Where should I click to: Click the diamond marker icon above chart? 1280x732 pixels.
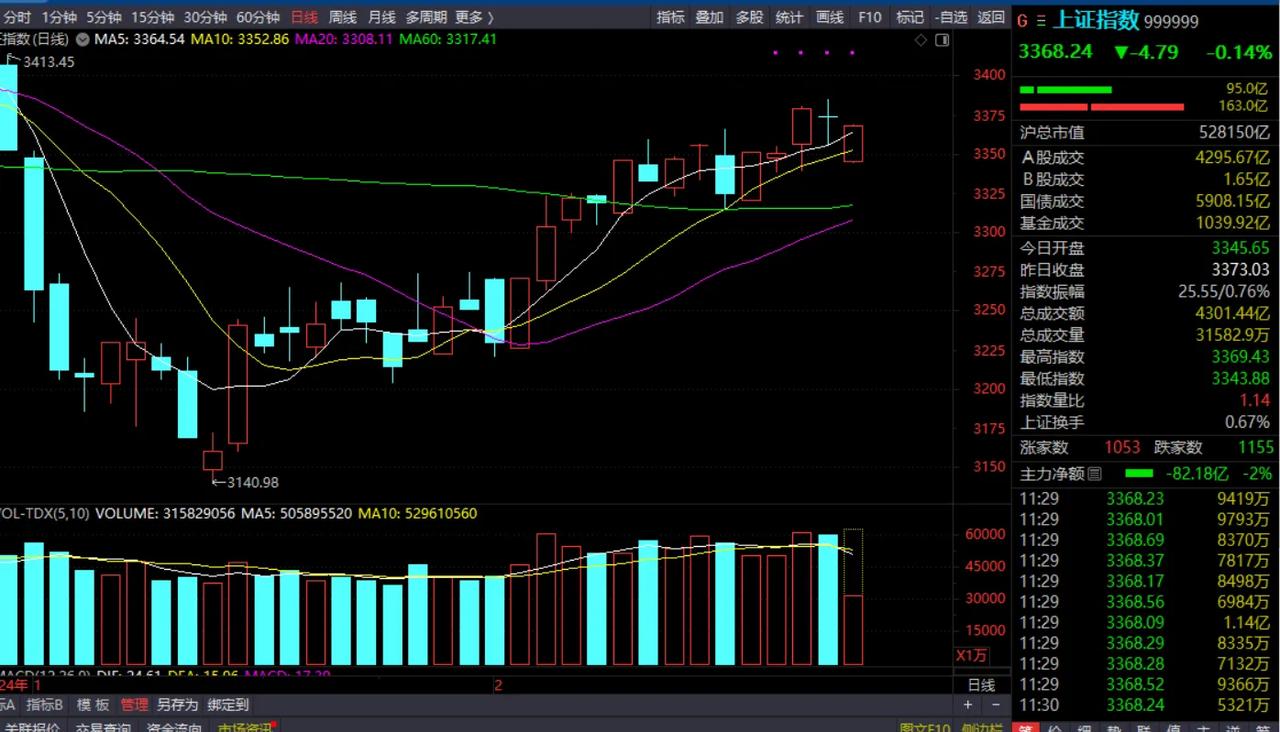click(921, 40)
